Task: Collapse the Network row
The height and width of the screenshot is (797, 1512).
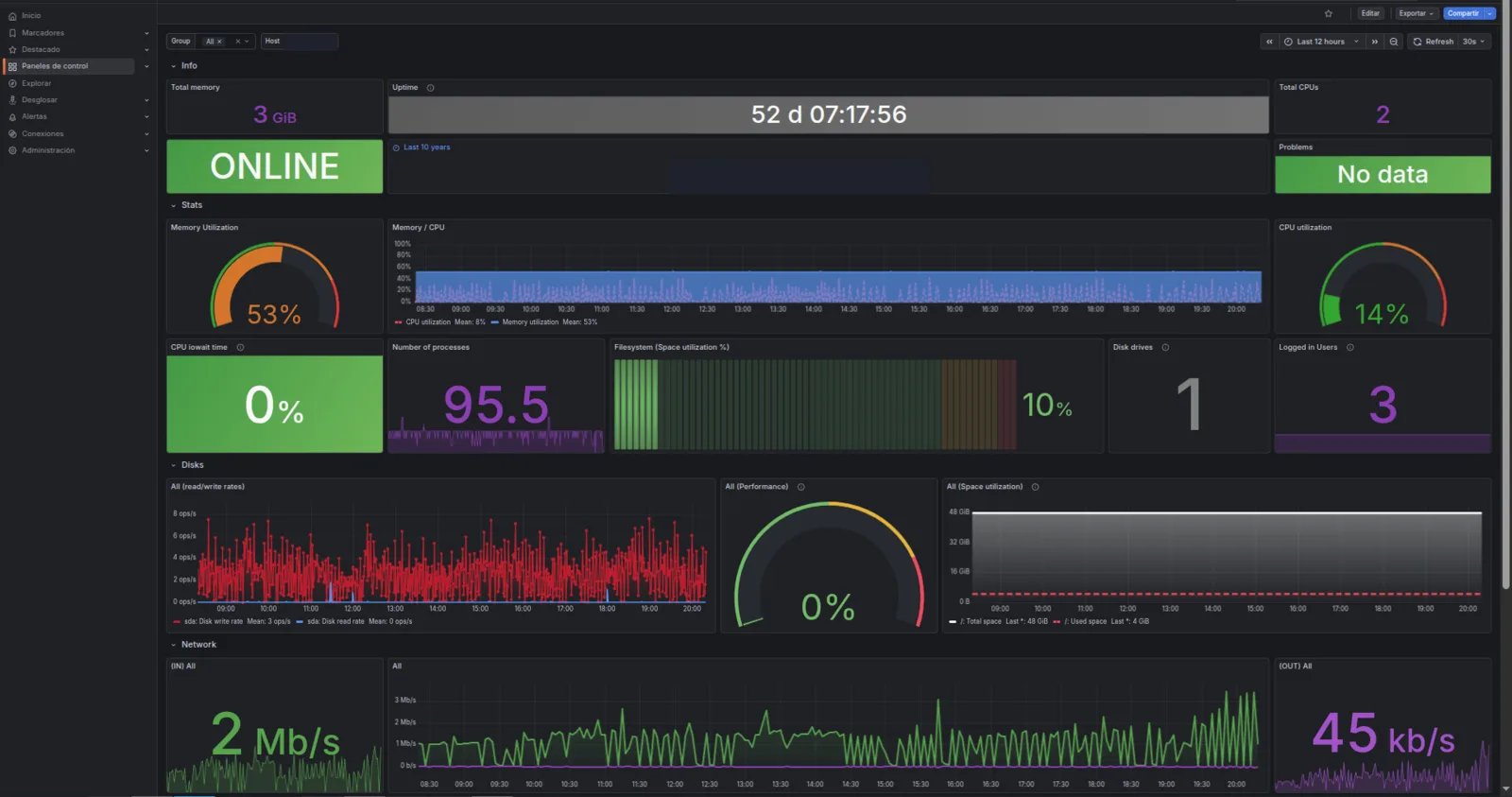Action: pyautogui.click(x=174, y=645)
